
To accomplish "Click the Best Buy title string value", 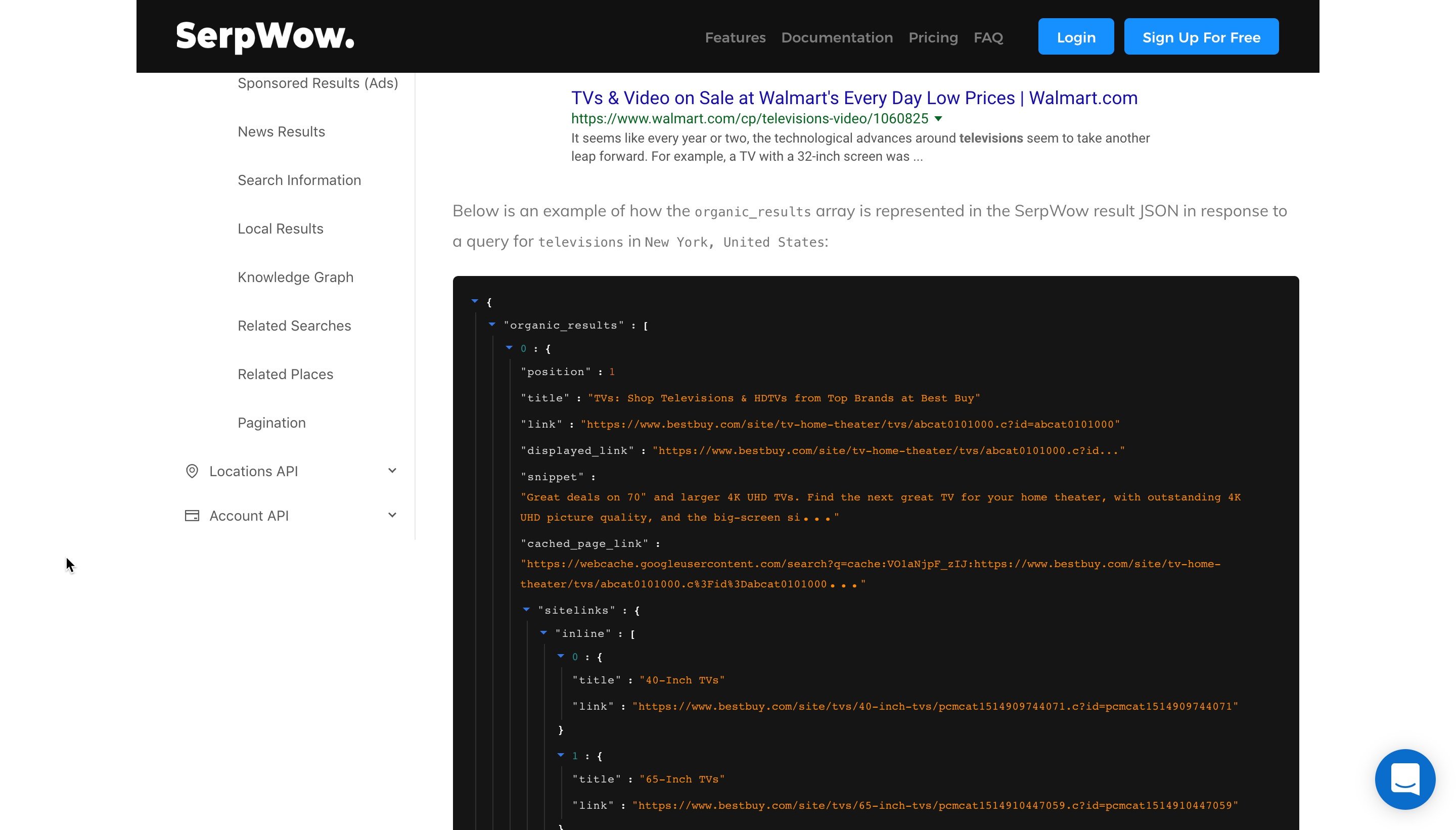I will 784,398.
